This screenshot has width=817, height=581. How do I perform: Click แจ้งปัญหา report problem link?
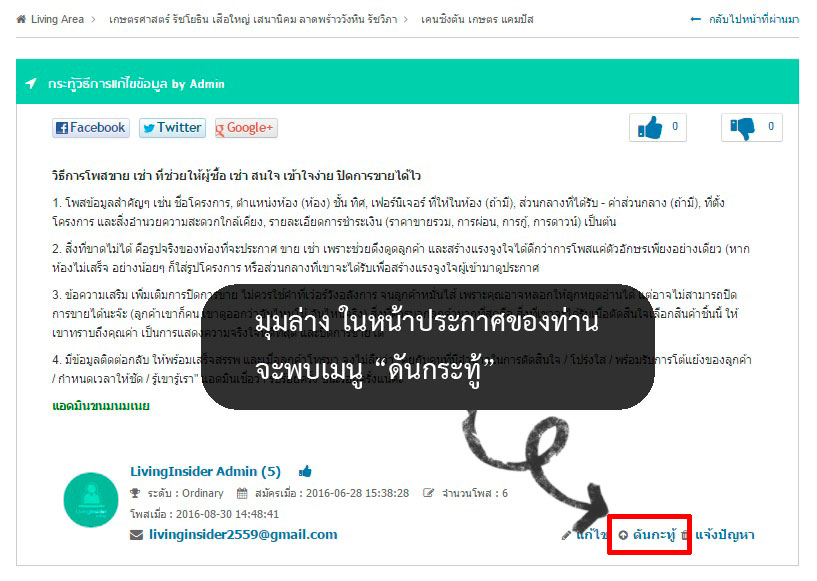pyautogui.click(x=724, y=535)
